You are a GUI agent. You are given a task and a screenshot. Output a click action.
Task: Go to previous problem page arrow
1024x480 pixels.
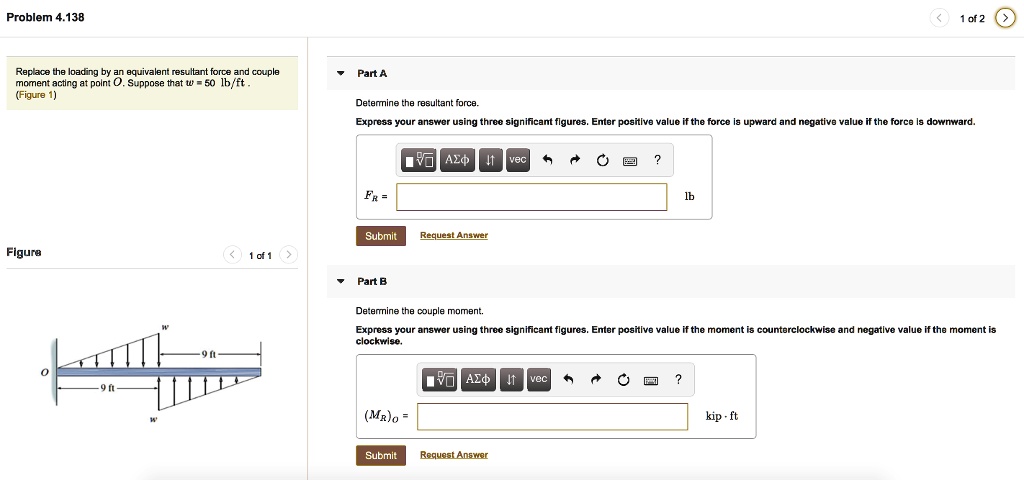[x=937, y=18]
